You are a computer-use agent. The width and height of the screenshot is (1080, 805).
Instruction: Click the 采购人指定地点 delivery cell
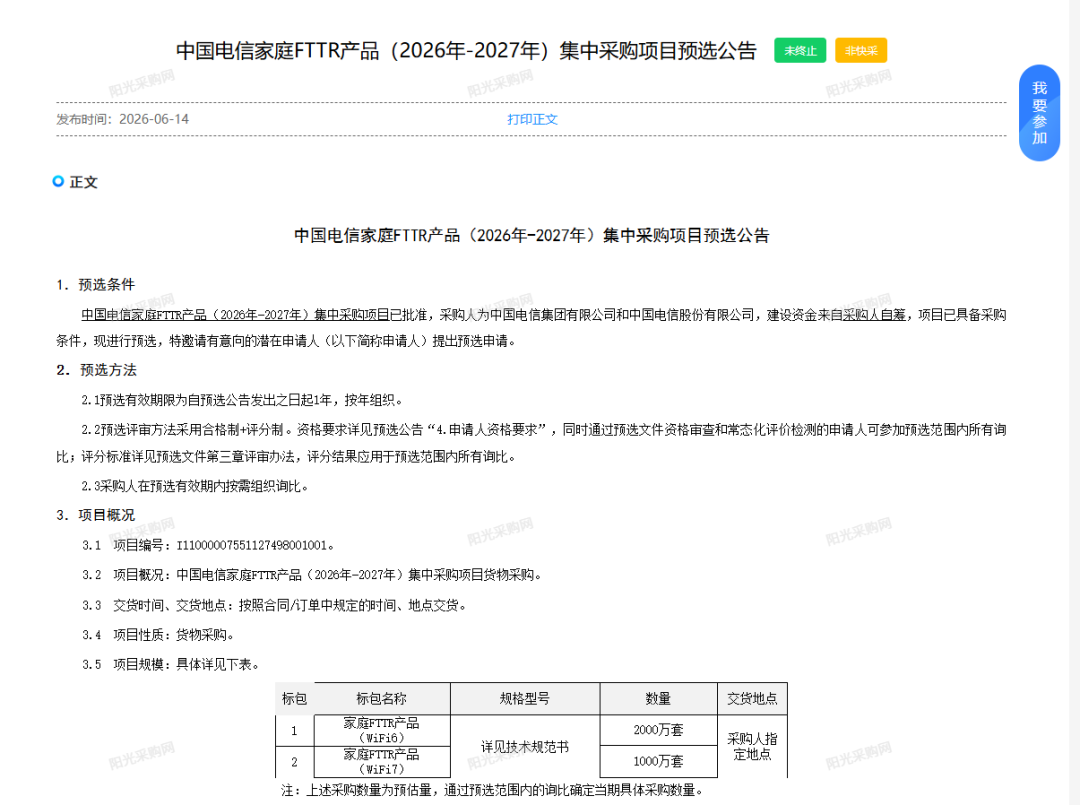tap(752, 746)
